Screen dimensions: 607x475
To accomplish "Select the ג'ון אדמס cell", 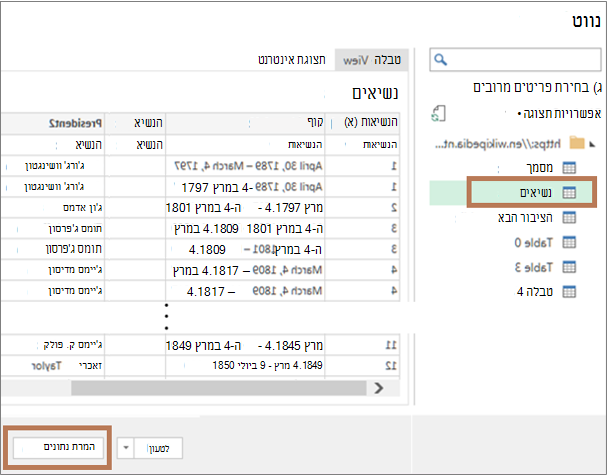I will point(53,208).
